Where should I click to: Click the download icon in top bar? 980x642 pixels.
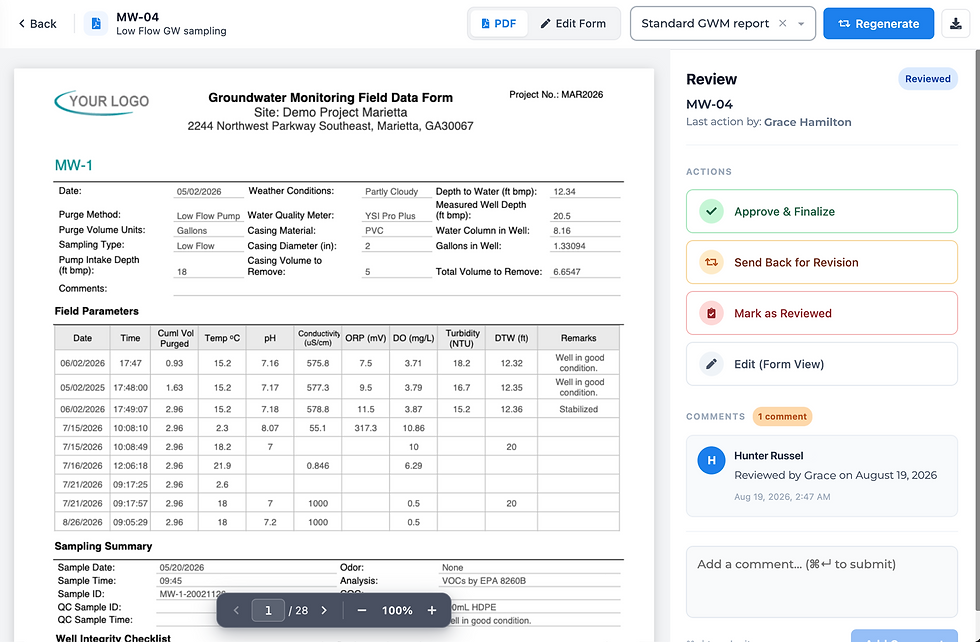tap(955, 24)
